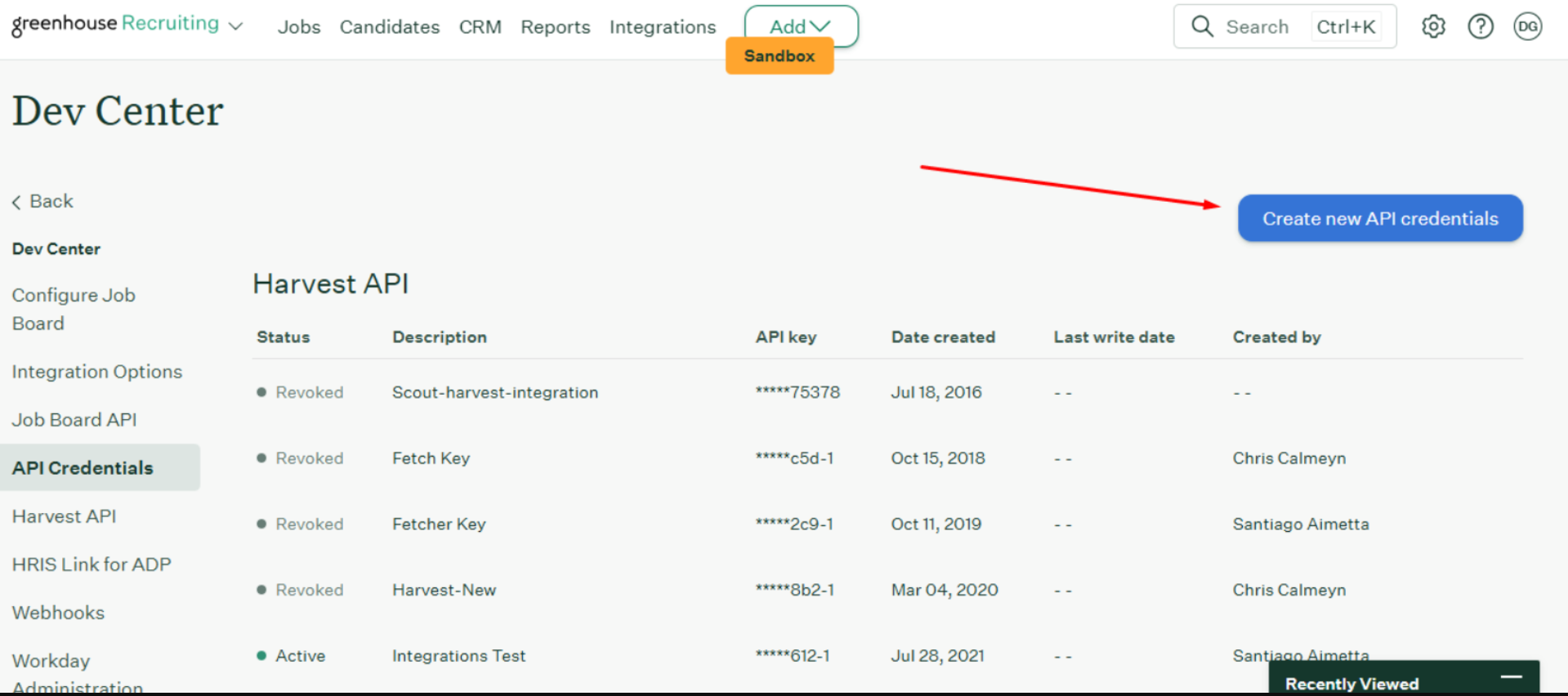This screenshot has height=696, width=1568.
Task: Open Harvest API sidebar link
Action: pyautogui.click(x=64, y=516)
